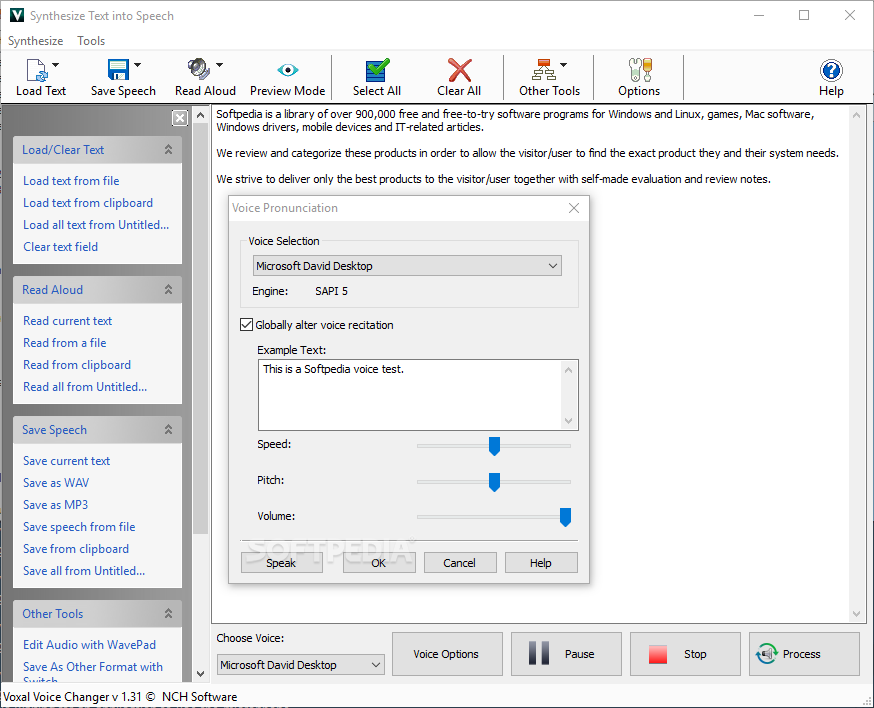
Task: Click the Save Speech floppy disk icon
Action: pos(118,70)
